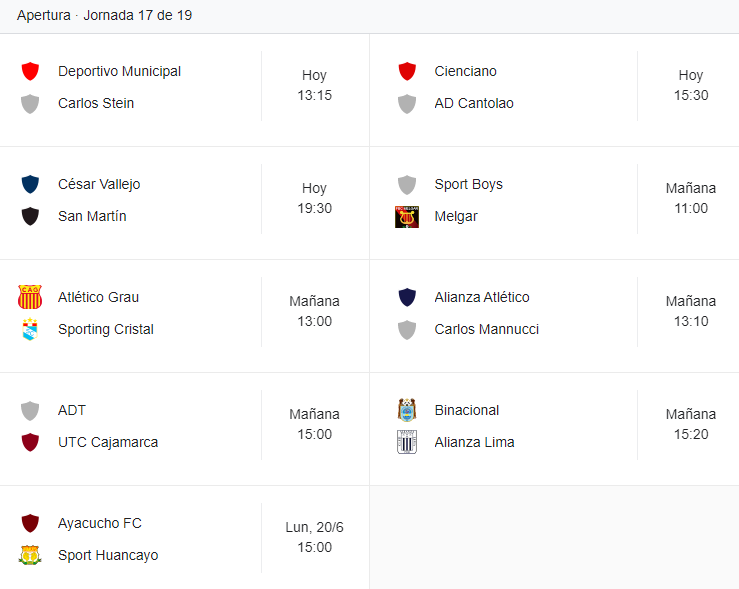Click the navy César Vallejo shield
Screen dimensions: 739x589
click(30, 184)
